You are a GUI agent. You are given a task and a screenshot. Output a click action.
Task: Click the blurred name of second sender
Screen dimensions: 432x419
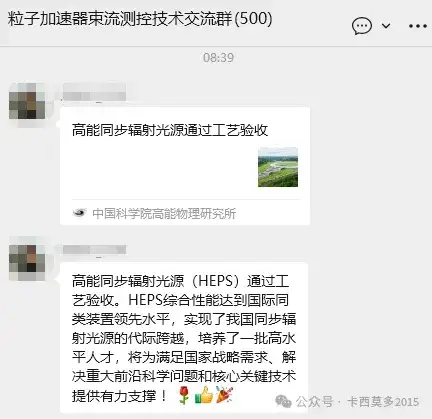(94, 250)
